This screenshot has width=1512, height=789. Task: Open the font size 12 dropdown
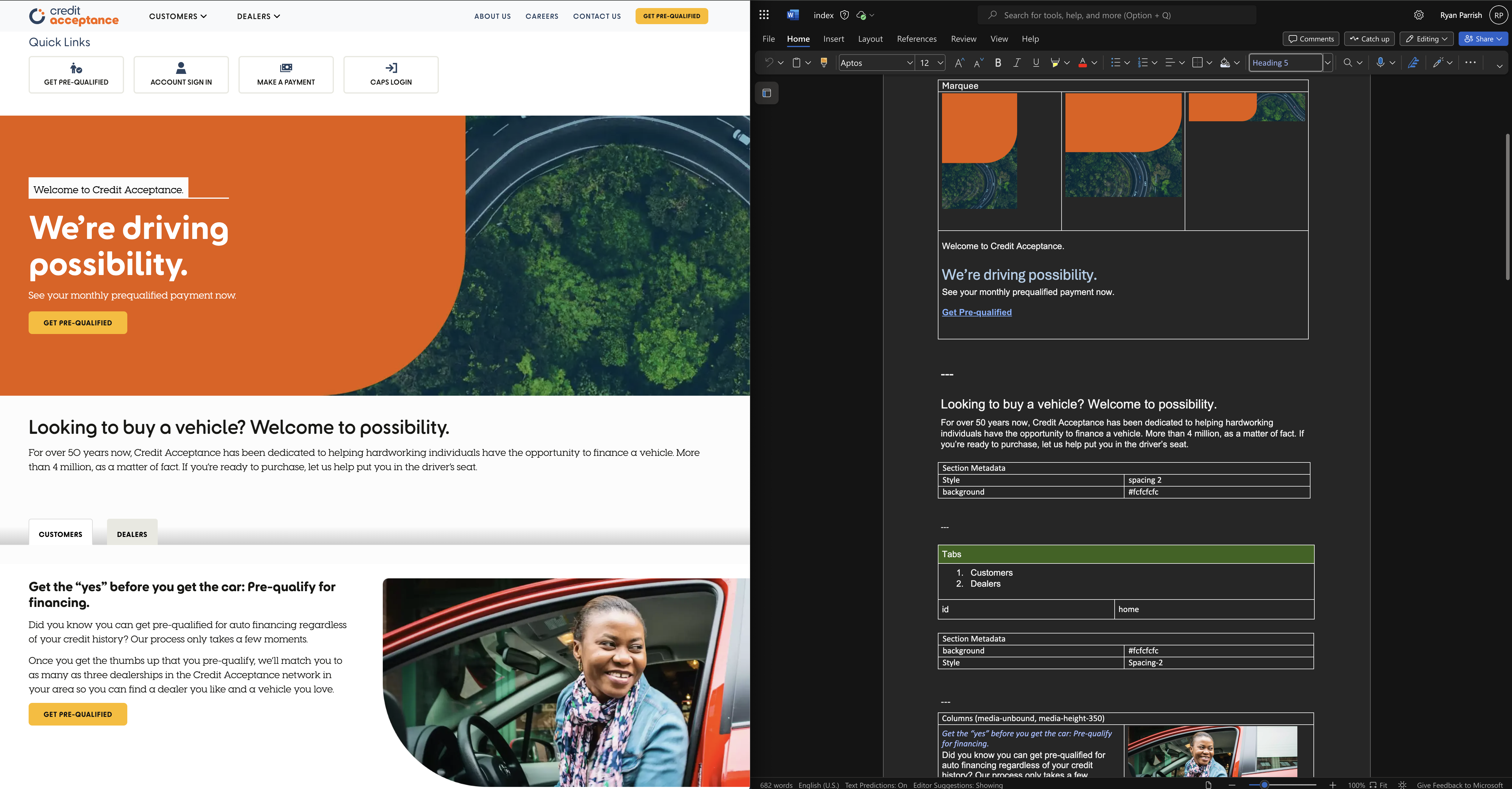click(x=940, y=63)
